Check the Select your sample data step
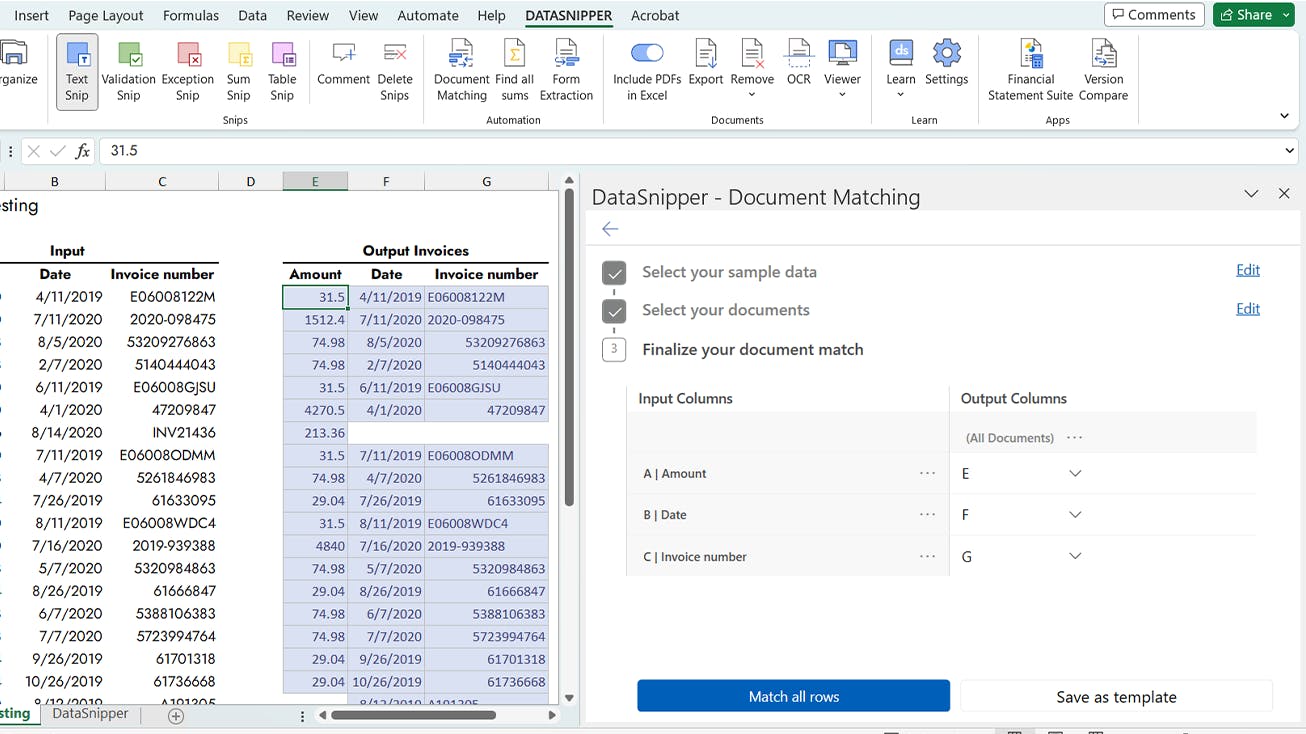The width and height of the screenshot is (1306, 734). click(x=613, y=271)
